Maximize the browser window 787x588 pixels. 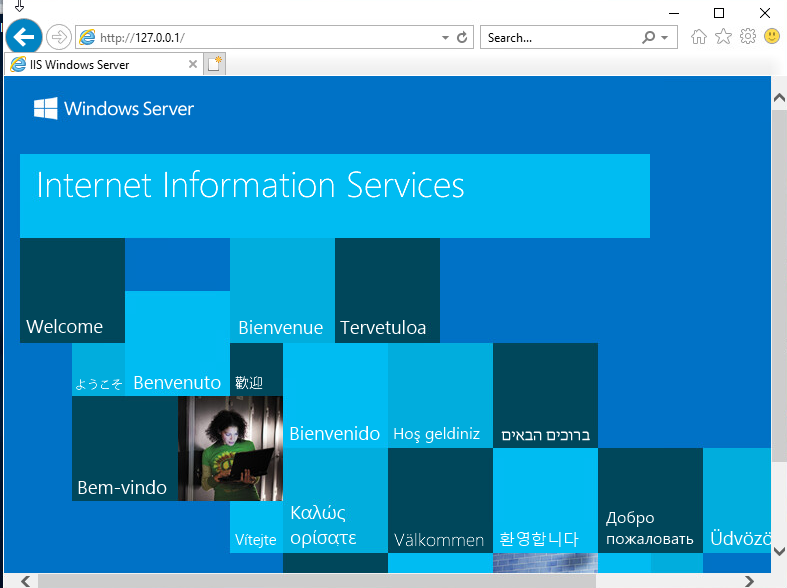[719, 13]
